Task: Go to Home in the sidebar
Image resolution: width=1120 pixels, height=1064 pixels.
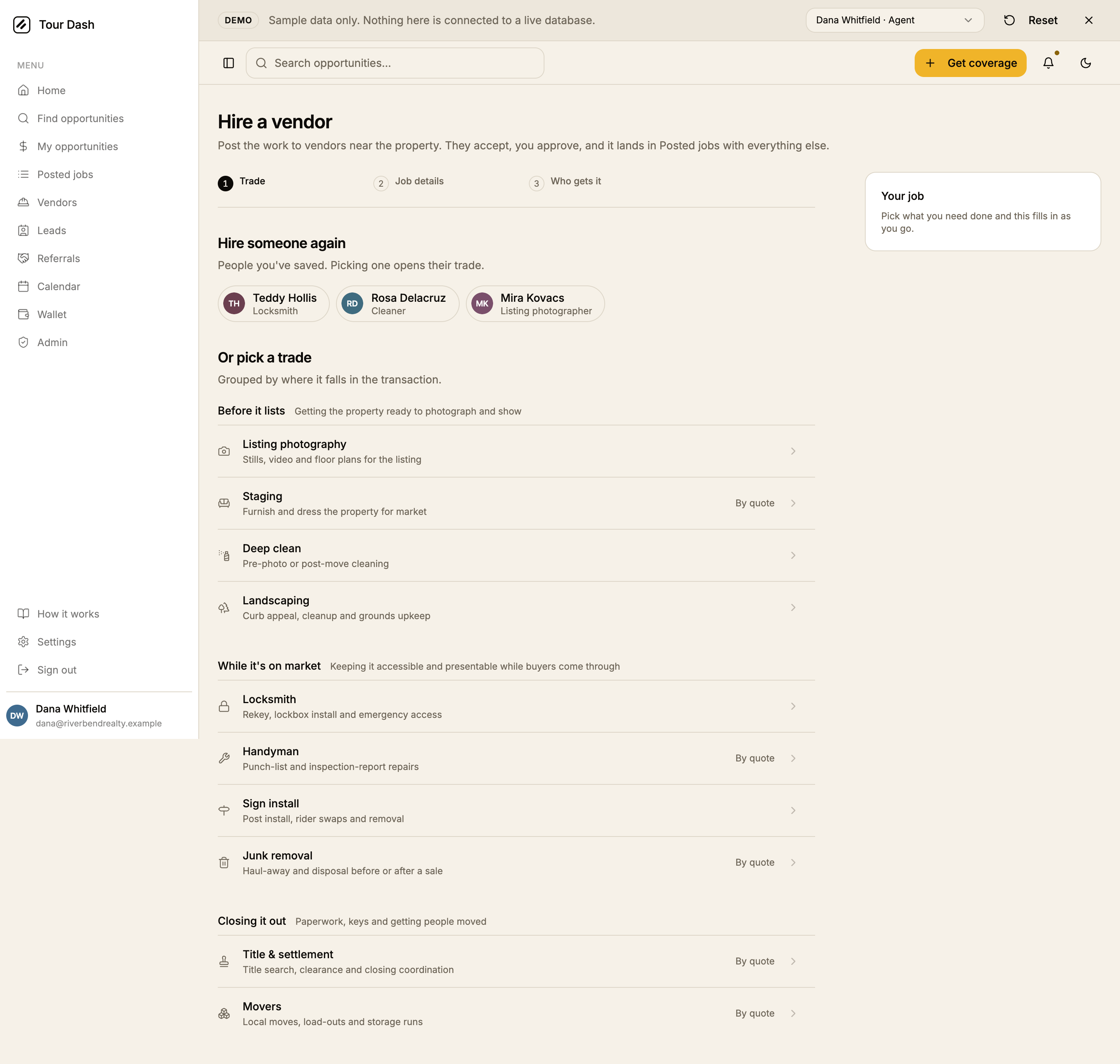Action: coord(99,90)
